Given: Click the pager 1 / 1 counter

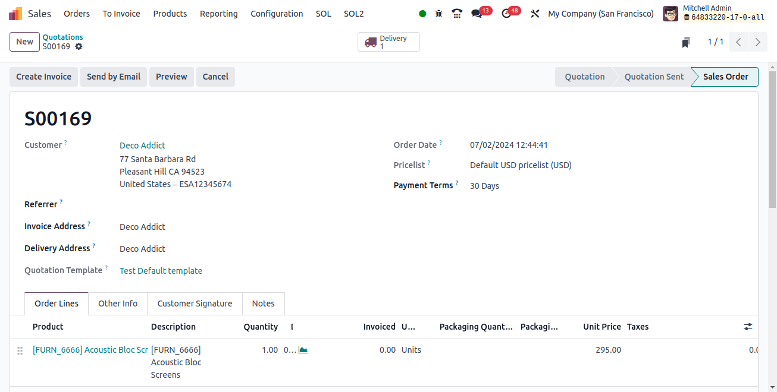Looking at the screenshot, I should tap(715, 42).
